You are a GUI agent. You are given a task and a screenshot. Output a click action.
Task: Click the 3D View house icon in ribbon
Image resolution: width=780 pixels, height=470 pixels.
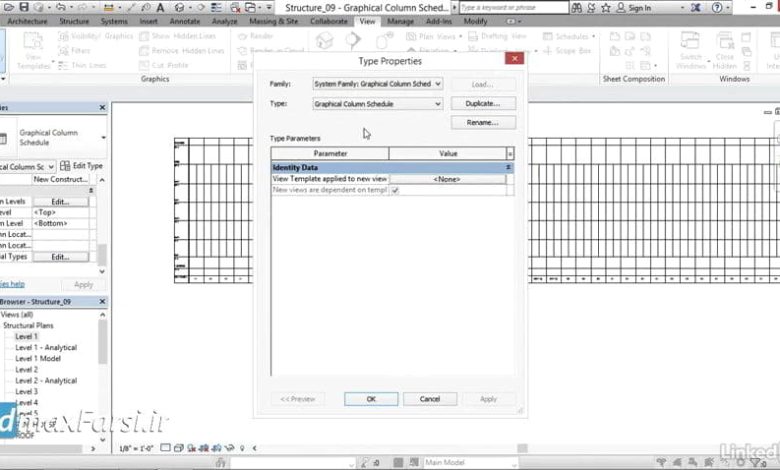pos(324,40)
